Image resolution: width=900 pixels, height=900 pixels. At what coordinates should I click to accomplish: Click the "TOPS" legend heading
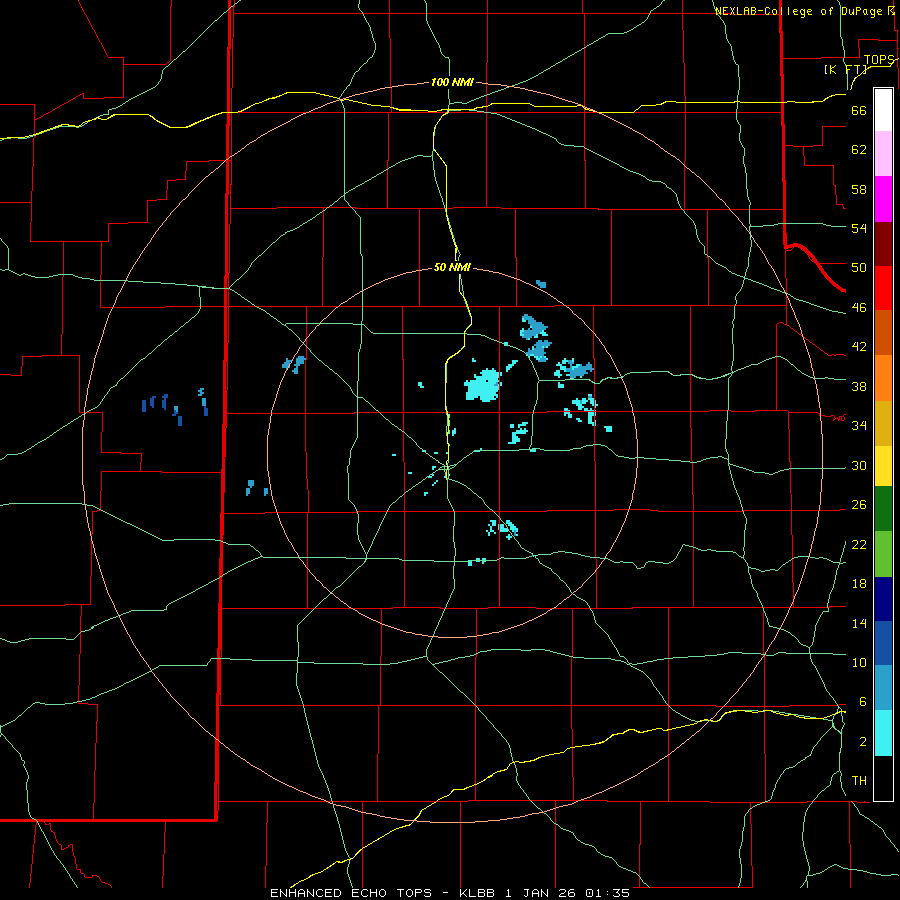(879, 60)
